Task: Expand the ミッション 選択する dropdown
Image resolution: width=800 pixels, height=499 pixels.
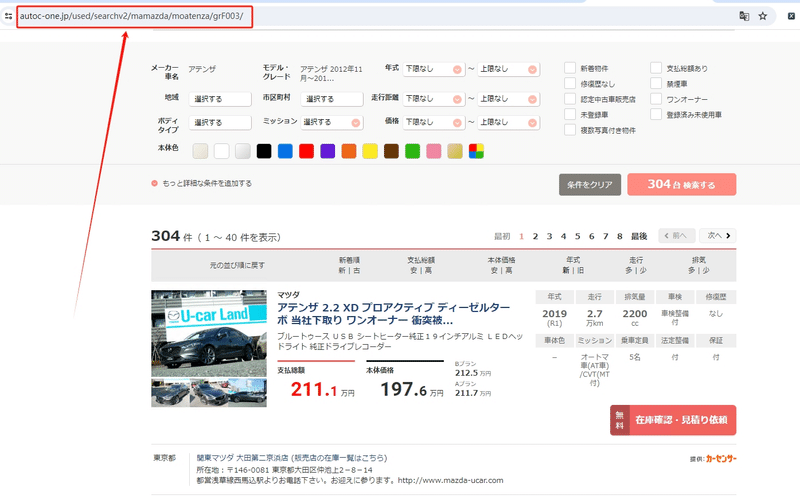Action: (332, 122)
